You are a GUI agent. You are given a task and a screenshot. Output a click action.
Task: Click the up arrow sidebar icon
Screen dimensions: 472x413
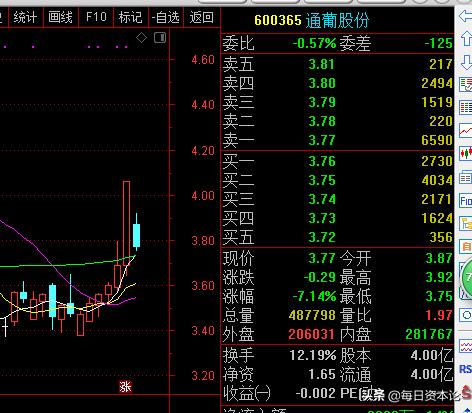click(466, 39)
